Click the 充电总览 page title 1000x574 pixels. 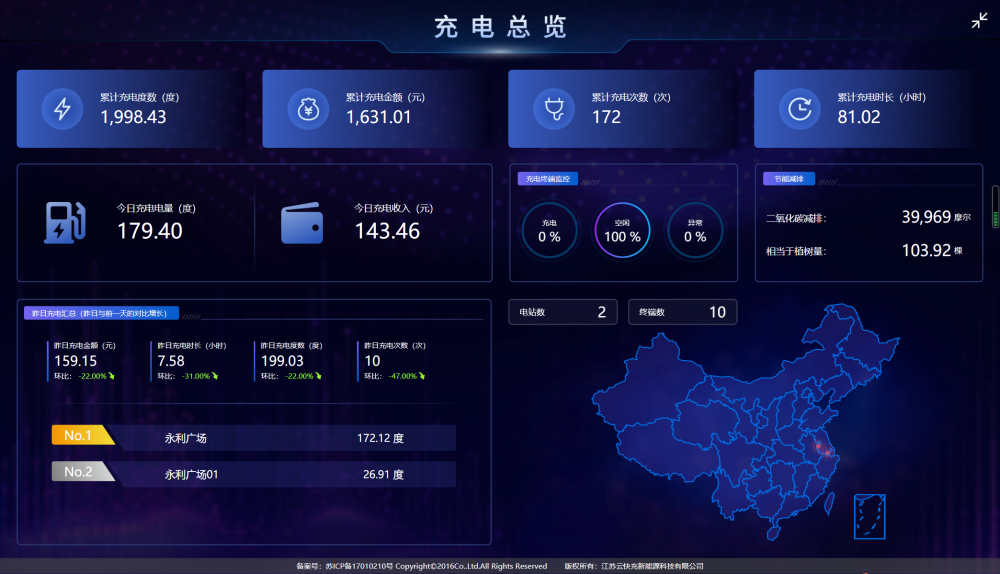click(501, 27)
